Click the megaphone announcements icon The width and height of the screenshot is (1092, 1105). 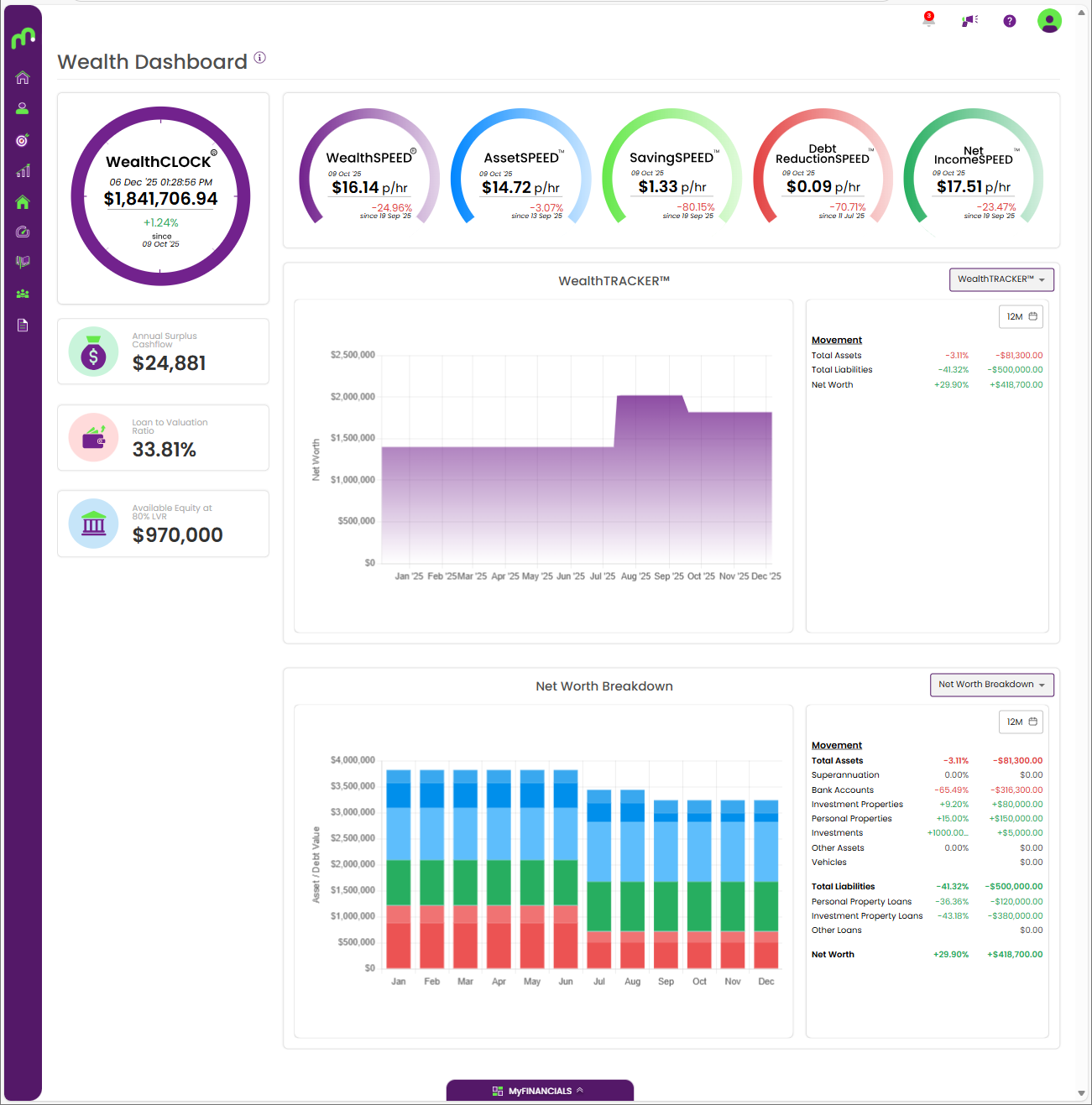click(969, 20)
